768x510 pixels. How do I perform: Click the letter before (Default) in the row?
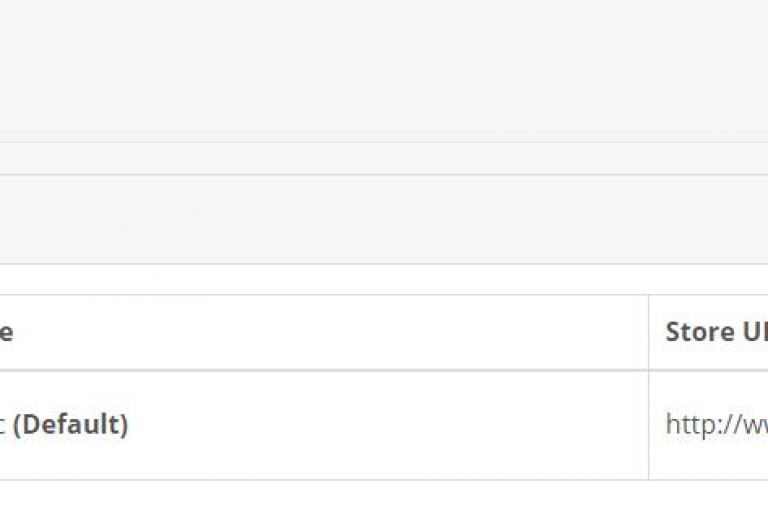(2, 425)
